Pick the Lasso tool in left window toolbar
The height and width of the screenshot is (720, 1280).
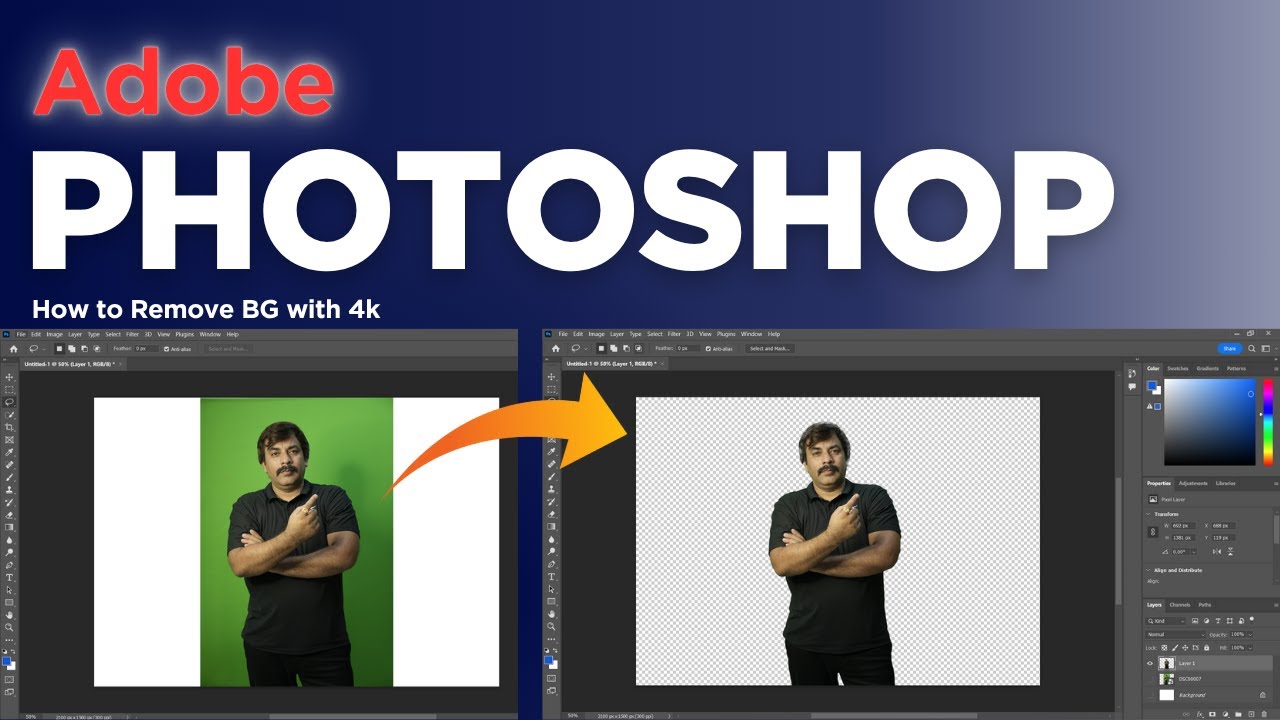[x=9, y=402]
